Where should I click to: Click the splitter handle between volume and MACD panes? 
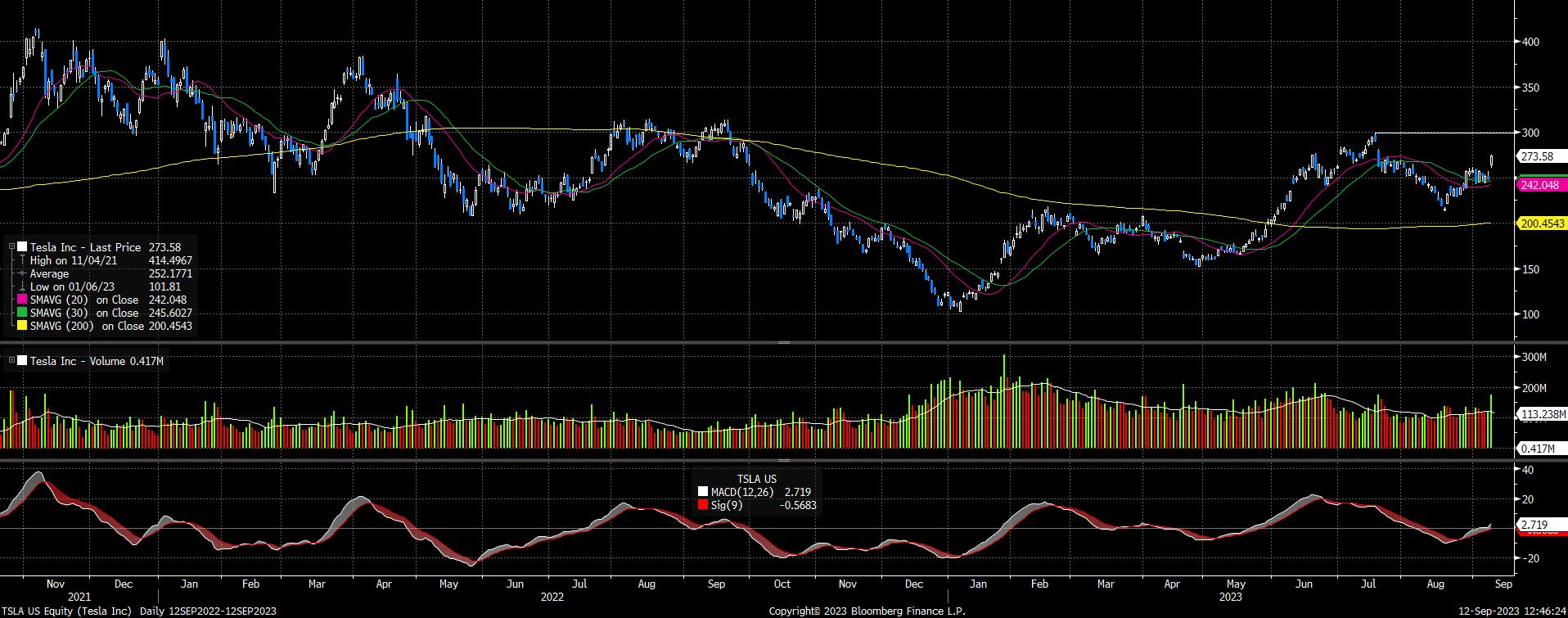(783, 461)
